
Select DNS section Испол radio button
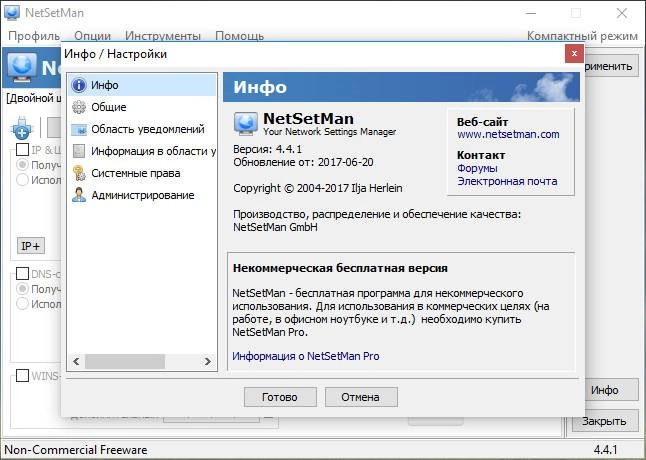[x=22, y=304]
